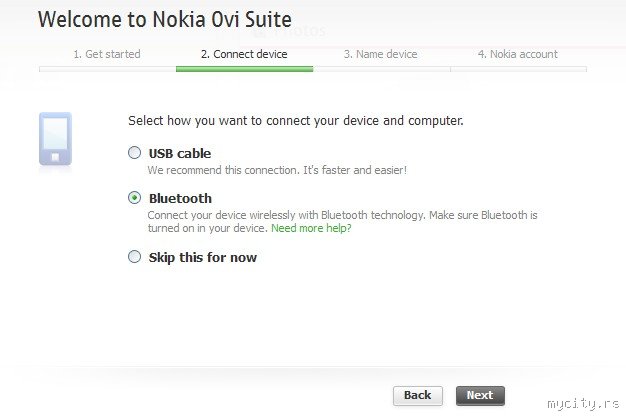The height and width of the screenshot is (417, 626).
Task: Click the green progress bar under Connect device
Action: (x=244, y=69)
